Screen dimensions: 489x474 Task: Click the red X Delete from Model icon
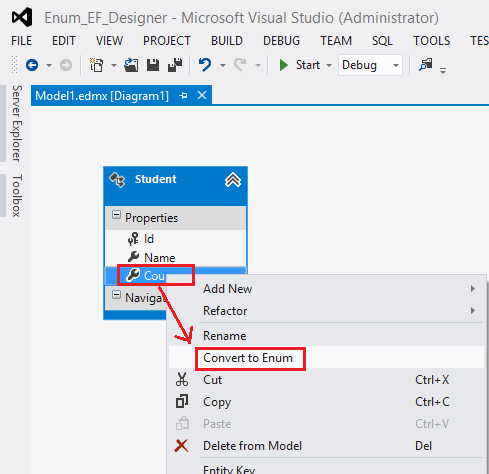[182, 446]
